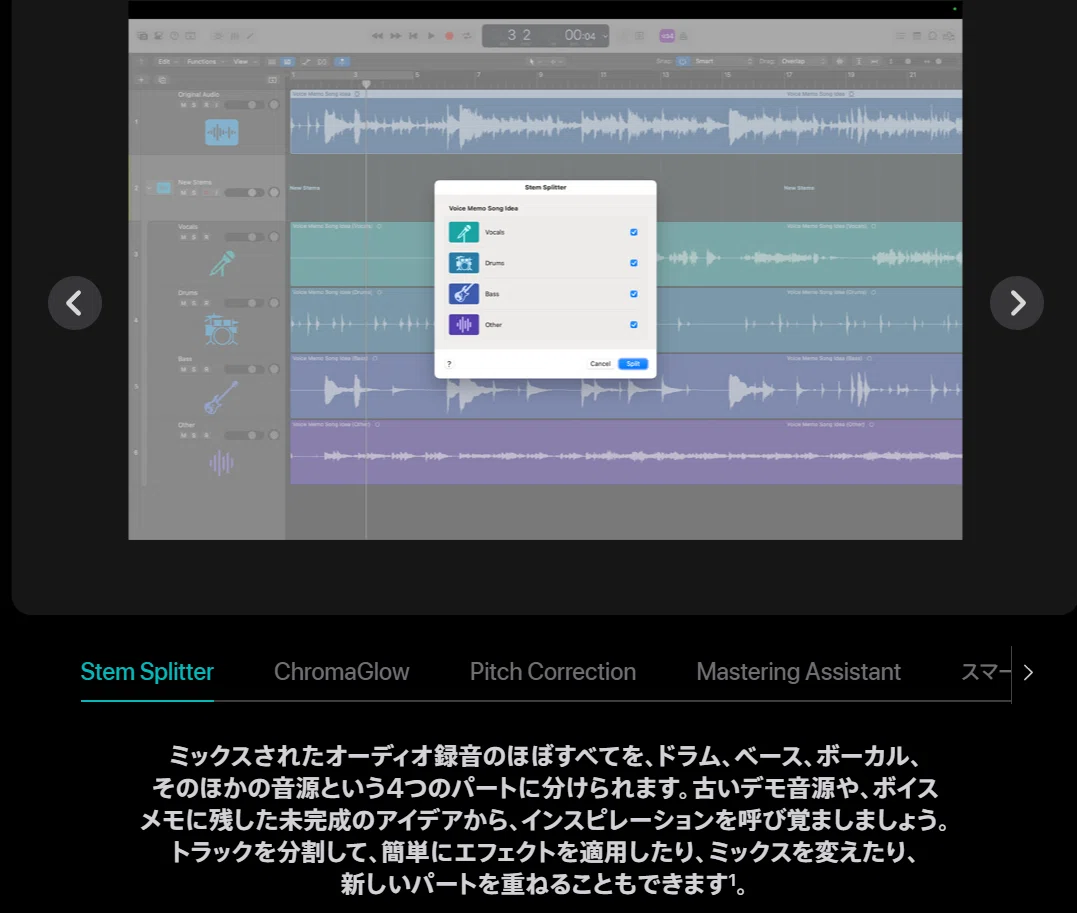Click the red Record button
The image size is (1077, 913).
point(449,36)
